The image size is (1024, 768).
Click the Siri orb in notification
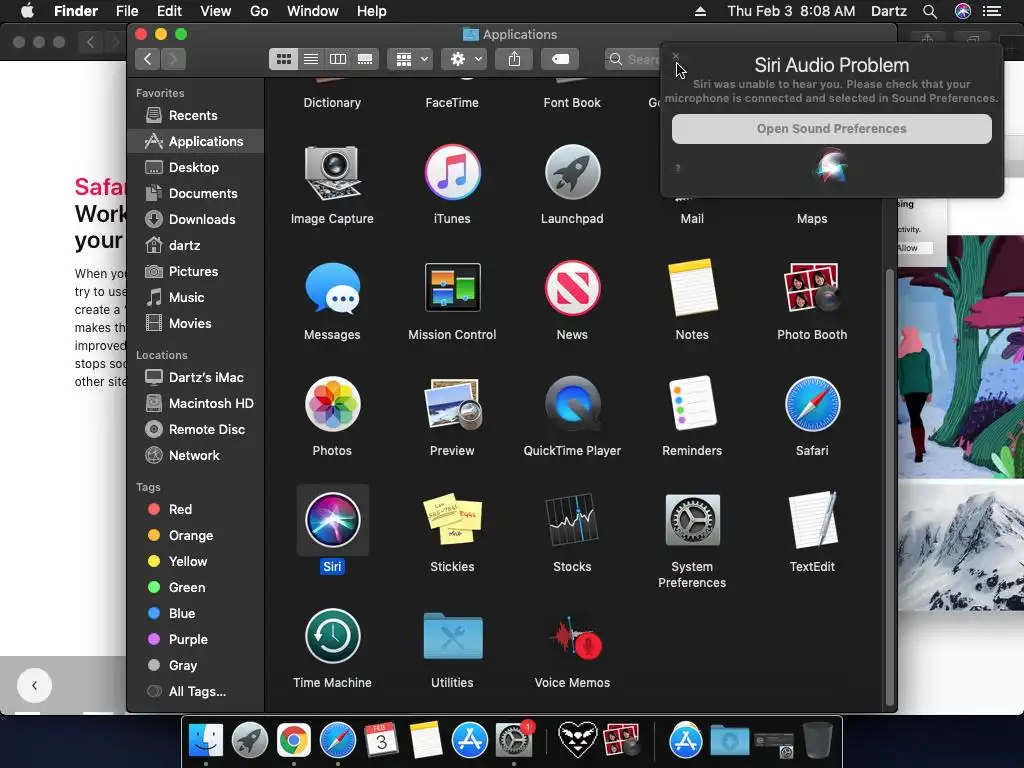(x=831, y=167)
